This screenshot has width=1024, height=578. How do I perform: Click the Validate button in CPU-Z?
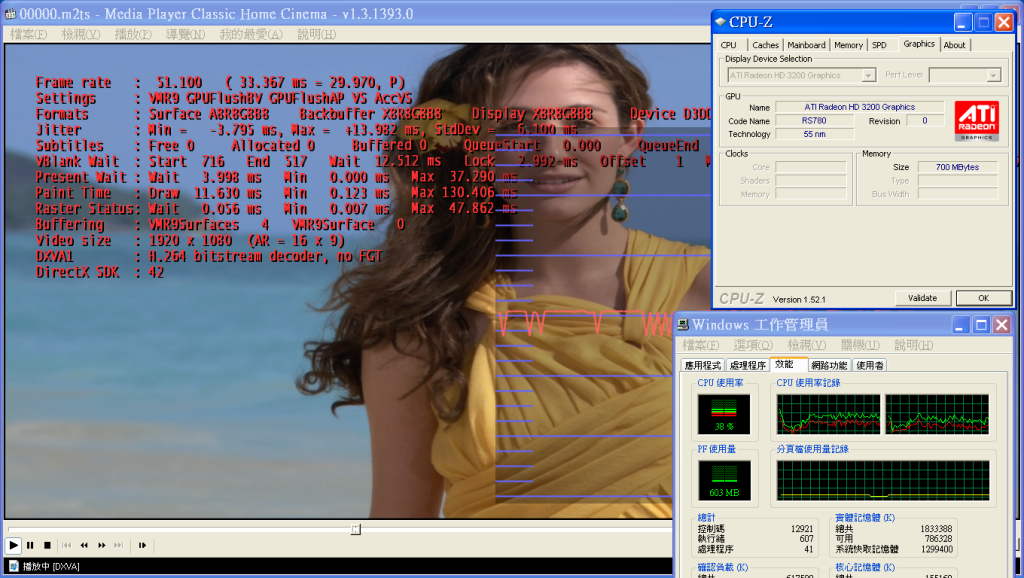point(922,298)
